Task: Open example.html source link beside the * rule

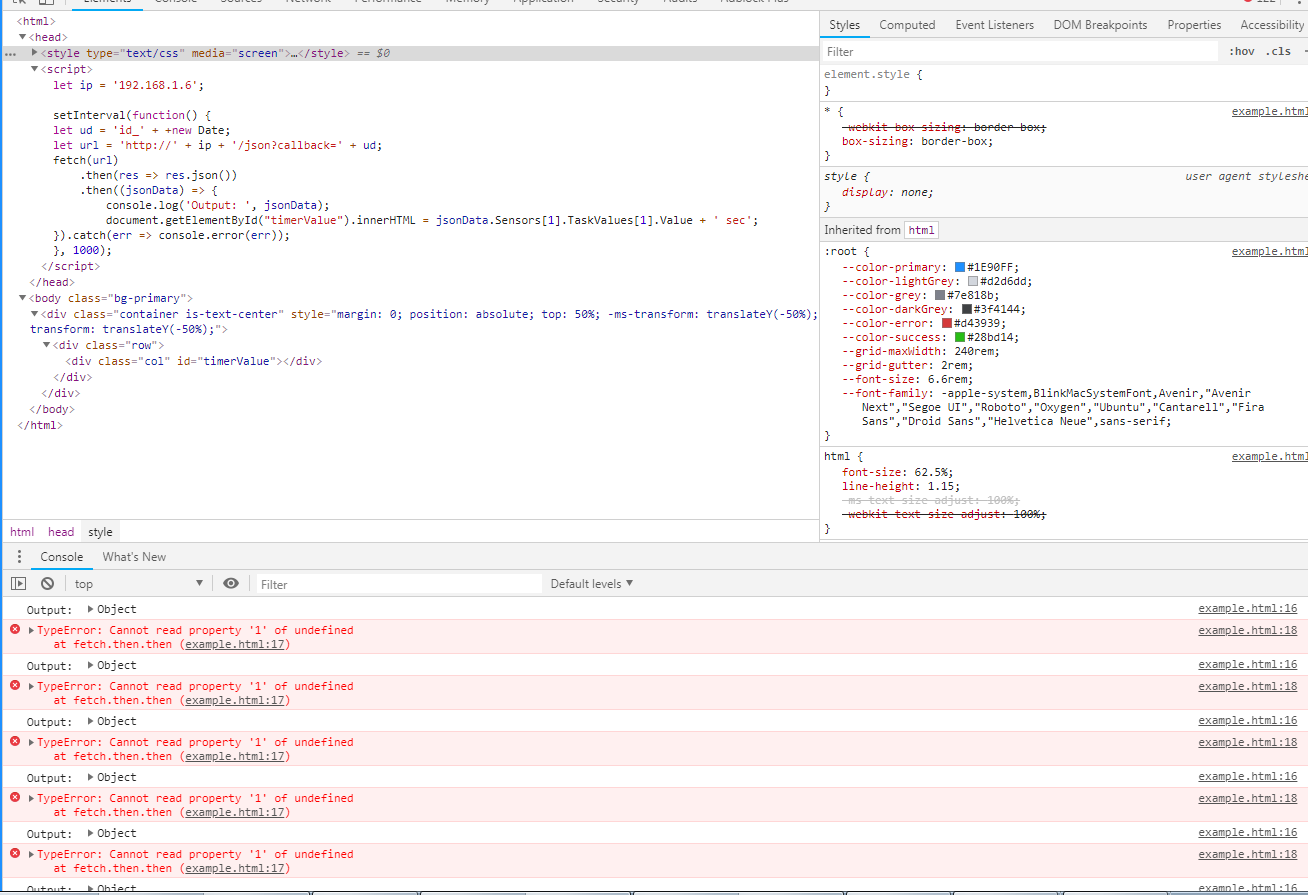Action: 1270,112
